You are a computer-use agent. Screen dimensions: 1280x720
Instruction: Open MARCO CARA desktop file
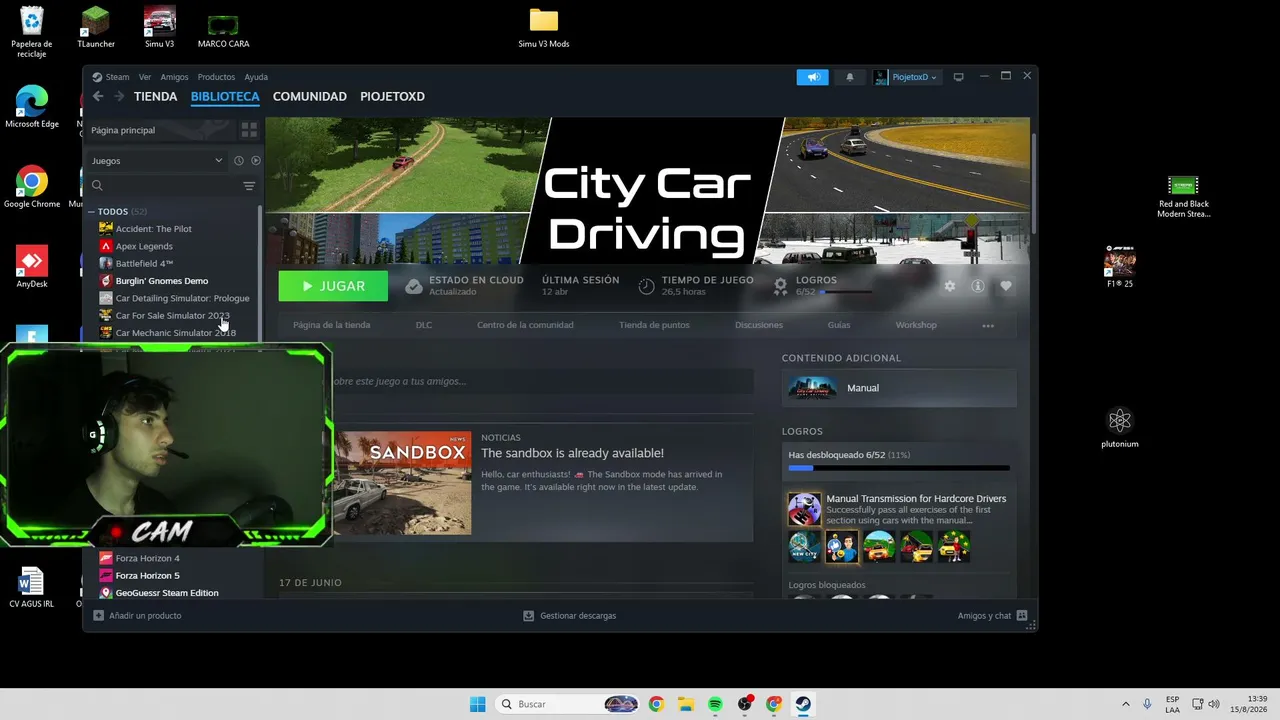223,30
